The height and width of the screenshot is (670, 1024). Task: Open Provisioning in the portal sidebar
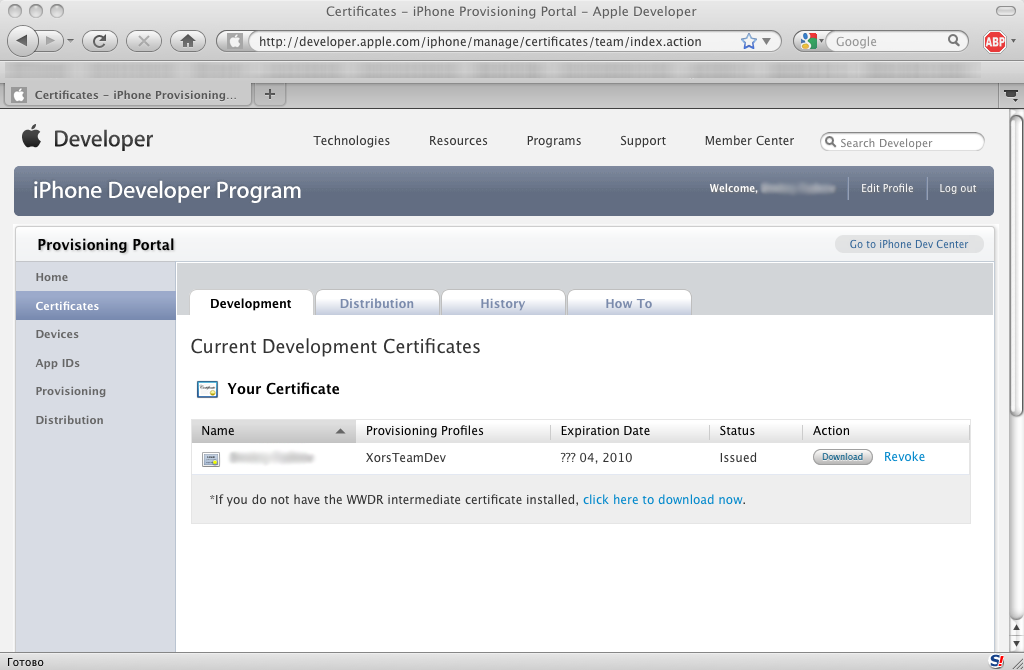95,391
